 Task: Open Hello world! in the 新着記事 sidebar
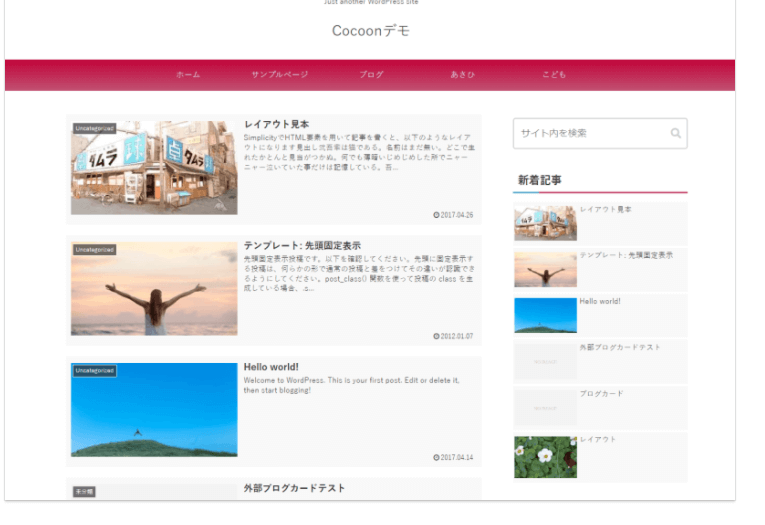600,302
